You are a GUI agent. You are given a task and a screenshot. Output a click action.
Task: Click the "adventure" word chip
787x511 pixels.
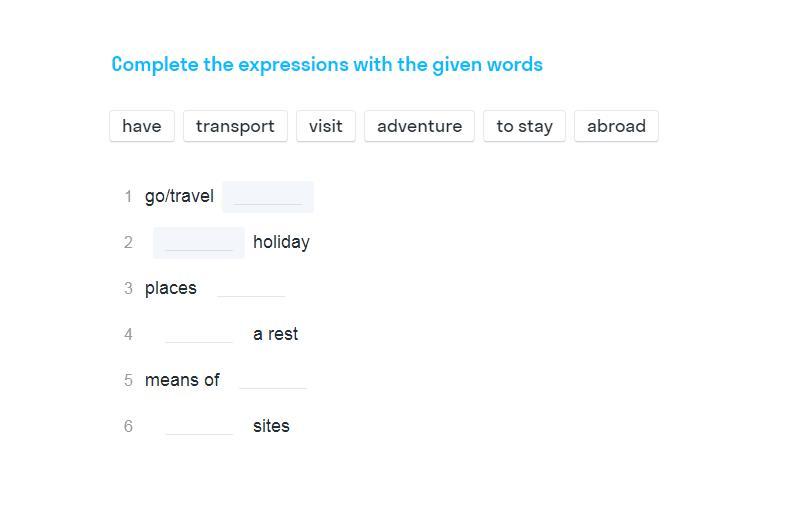[419, 126]
